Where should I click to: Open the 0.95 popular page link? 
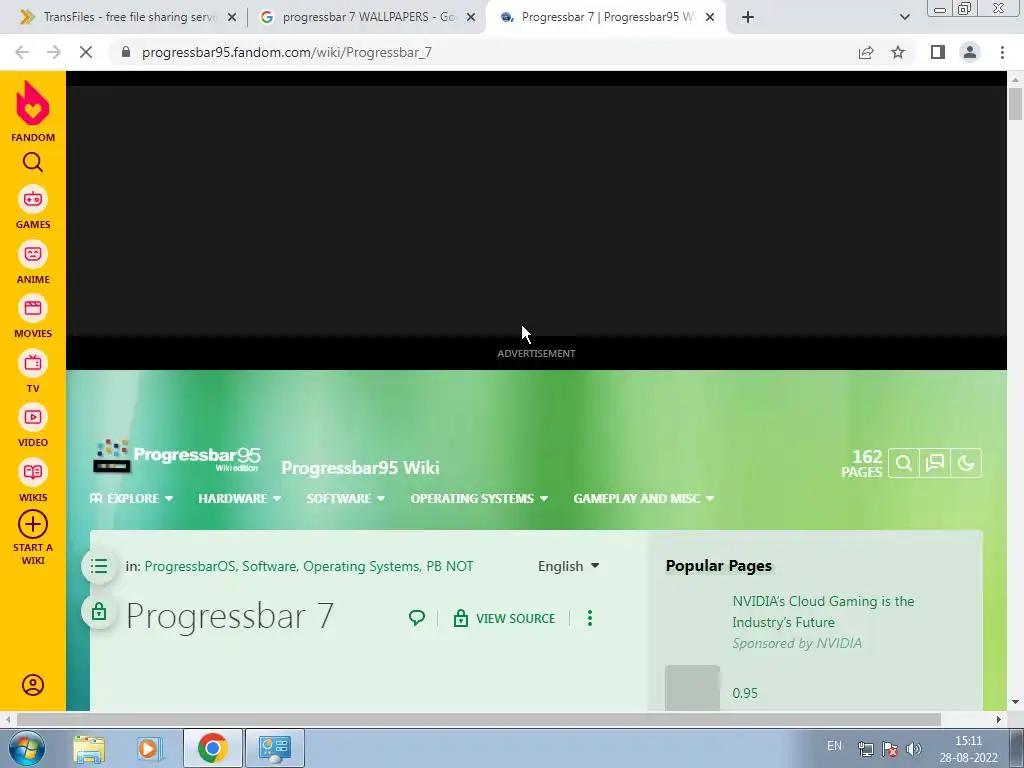pos(745,694)
